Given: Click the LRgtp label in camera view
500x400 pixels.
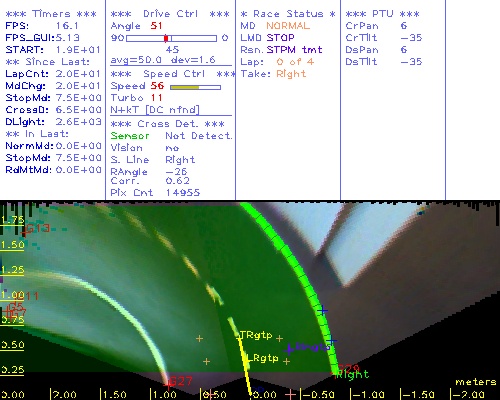Looking at the screenshot, I should [x=262, y=358].
